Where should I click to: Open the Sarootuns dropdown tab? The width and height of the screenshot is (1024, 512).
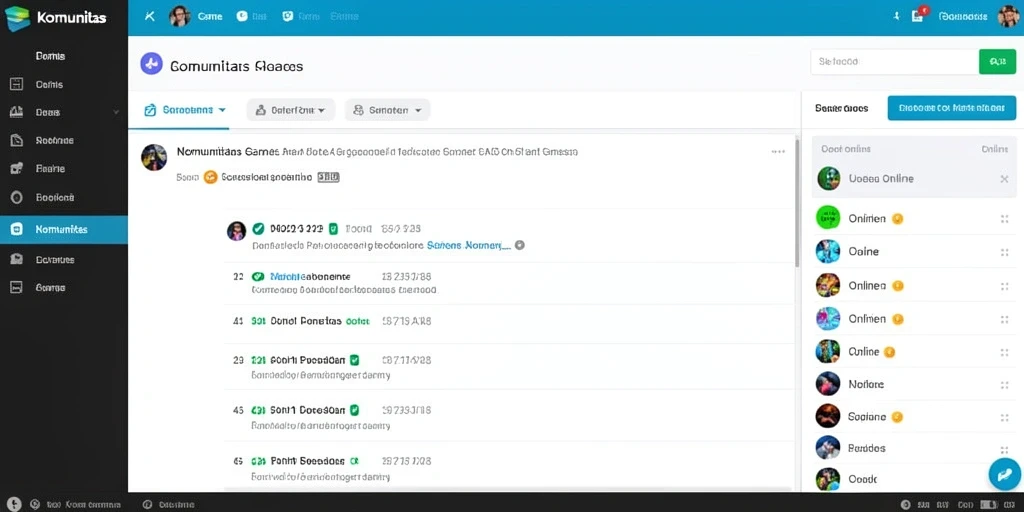[185, 110]
